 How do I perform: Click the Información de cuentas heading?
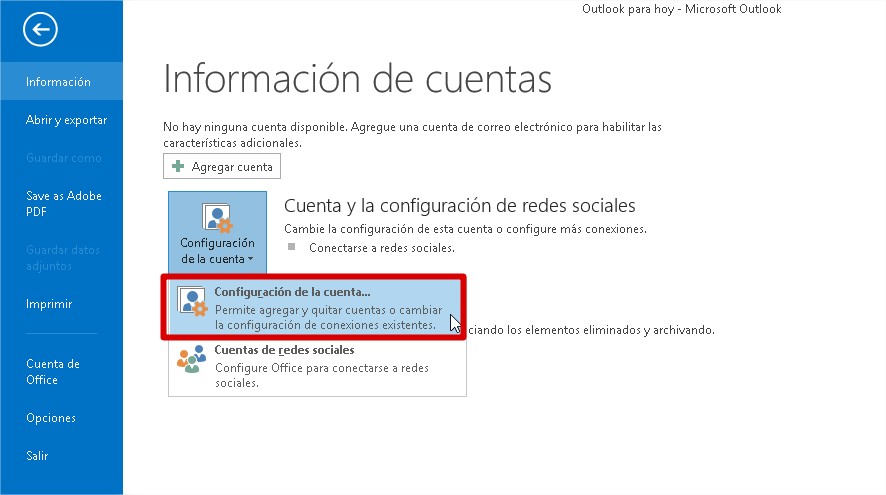pos(357,78)
